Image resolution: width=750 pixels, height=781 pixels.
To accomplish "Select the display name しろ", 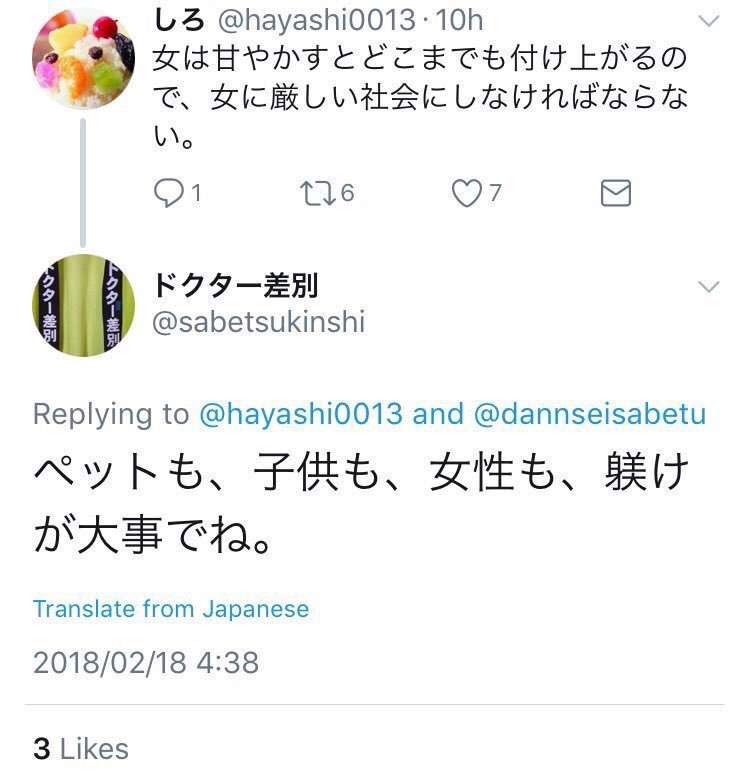I will 179,20.
